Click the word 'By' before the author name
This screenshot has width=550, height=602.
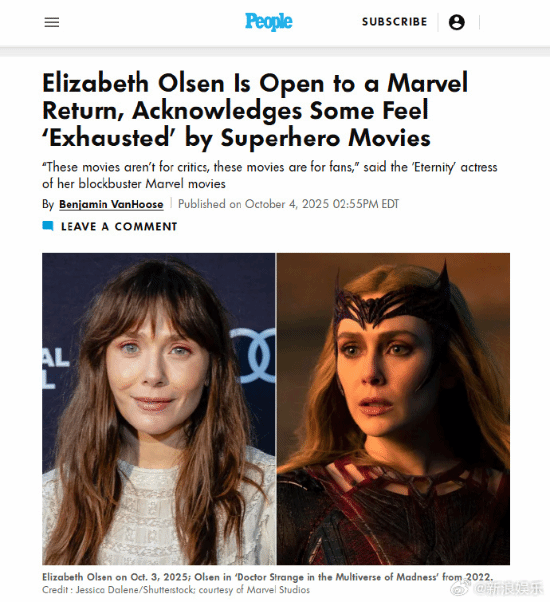(x=48, y=204)
